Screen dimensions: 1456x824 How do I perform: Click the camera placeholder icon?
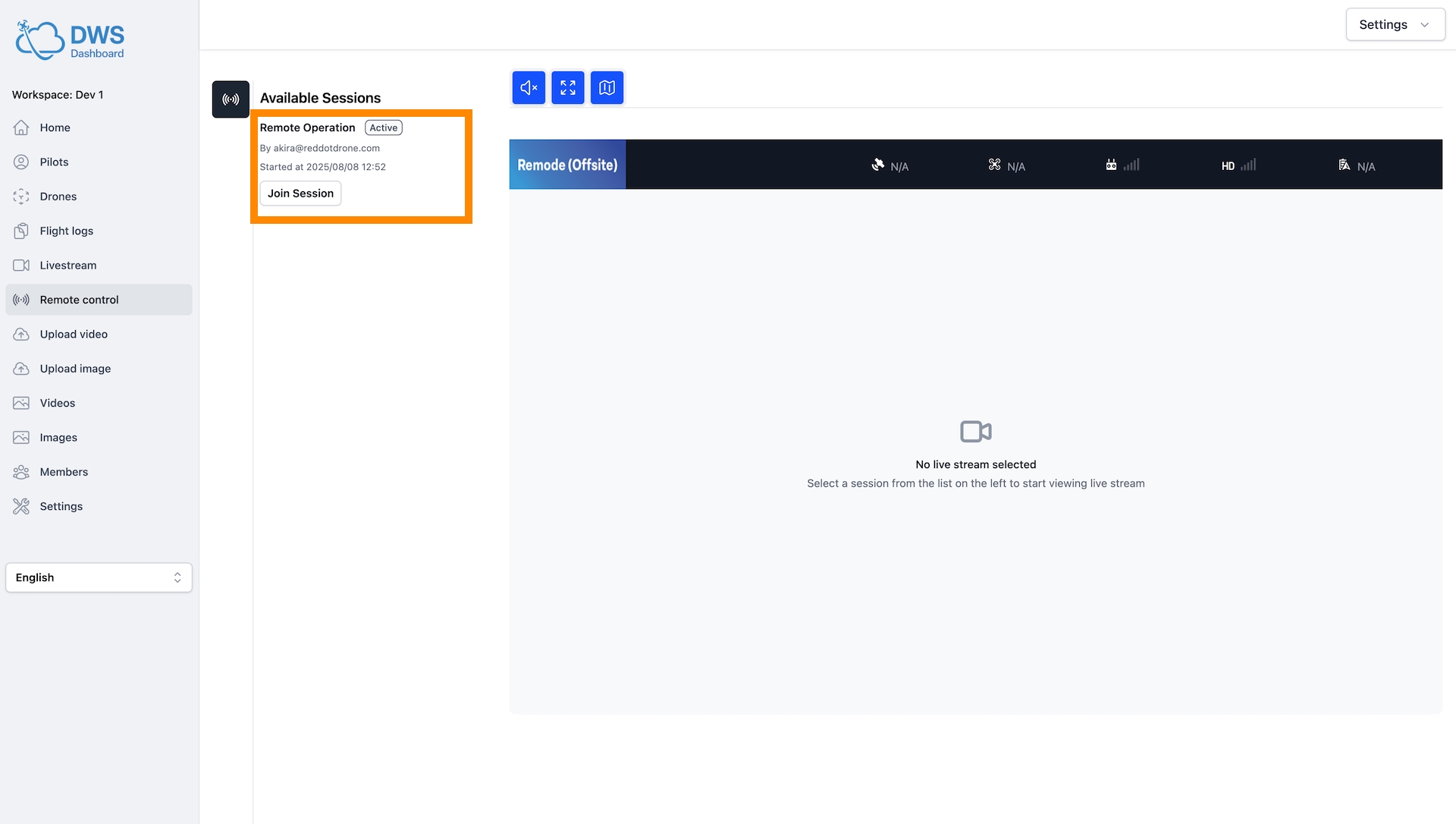(x=975, y=432)
